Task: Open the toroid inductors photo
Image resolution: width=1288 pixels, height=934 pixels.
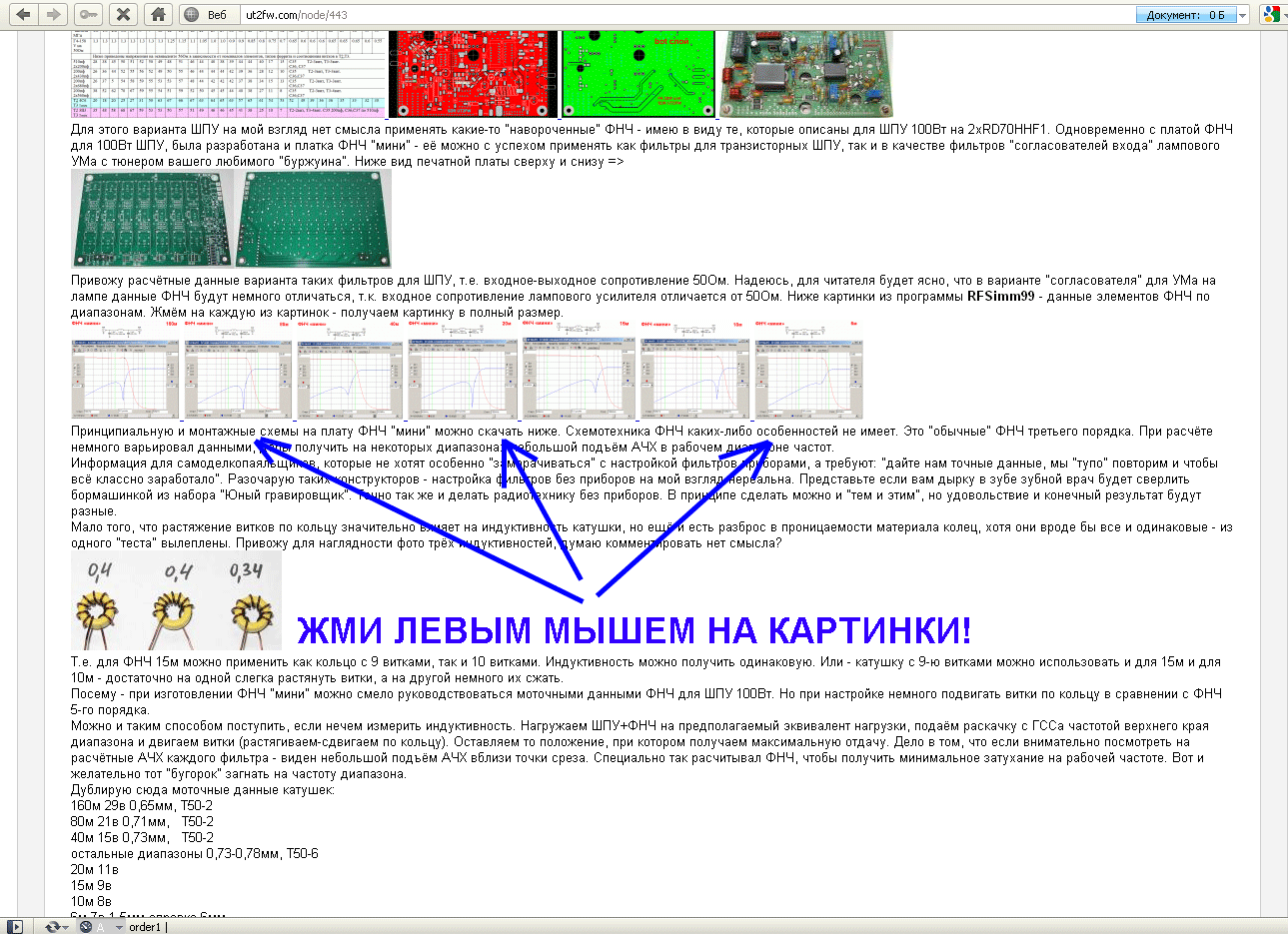Action: point(176,601)
